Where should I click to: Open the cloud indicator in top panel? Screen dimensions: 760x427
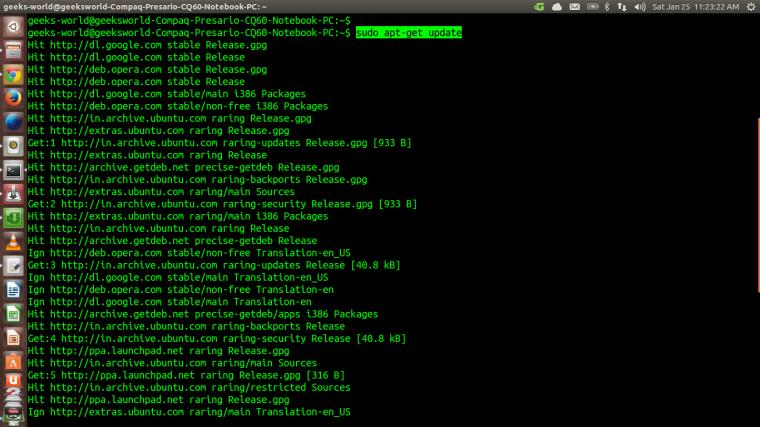point(557,7)
